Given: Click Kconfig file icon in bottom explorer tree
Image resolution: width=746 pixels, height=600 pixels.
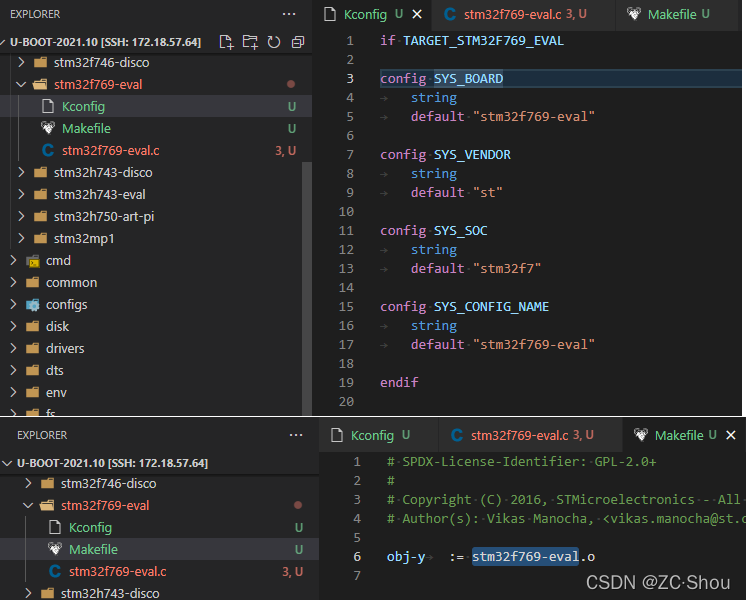Looking at the screenshot, I should pyautogui.click(x=55, y=527).
